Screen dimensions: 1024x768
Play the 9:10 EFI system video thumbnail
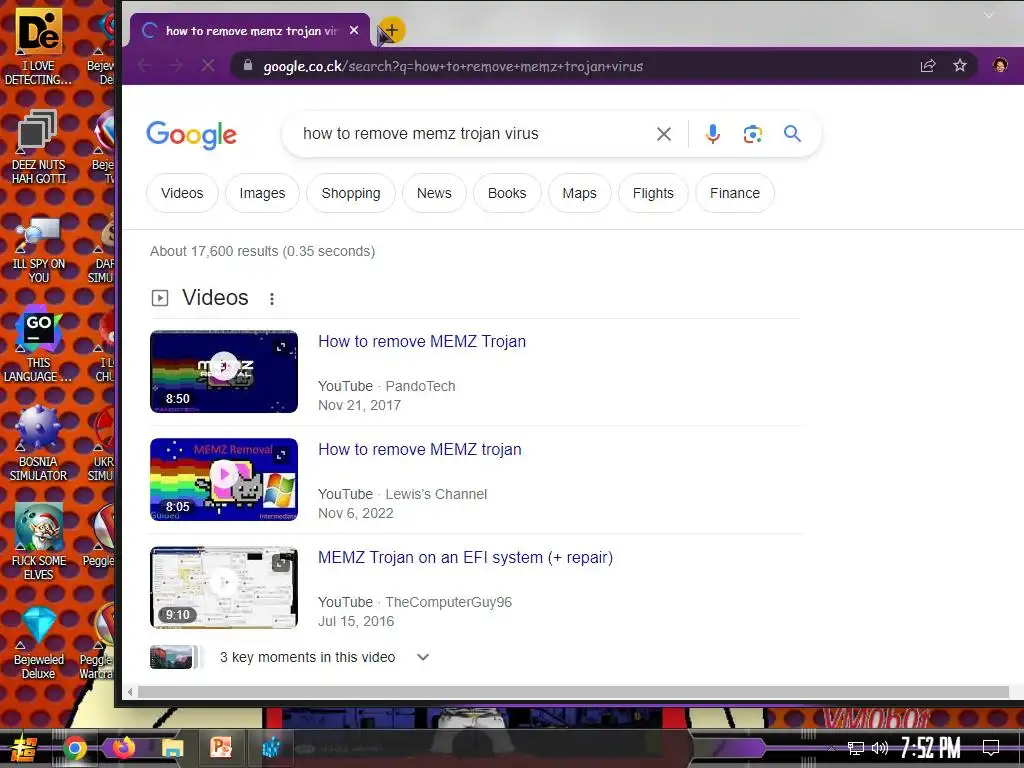tap(224, 588)
